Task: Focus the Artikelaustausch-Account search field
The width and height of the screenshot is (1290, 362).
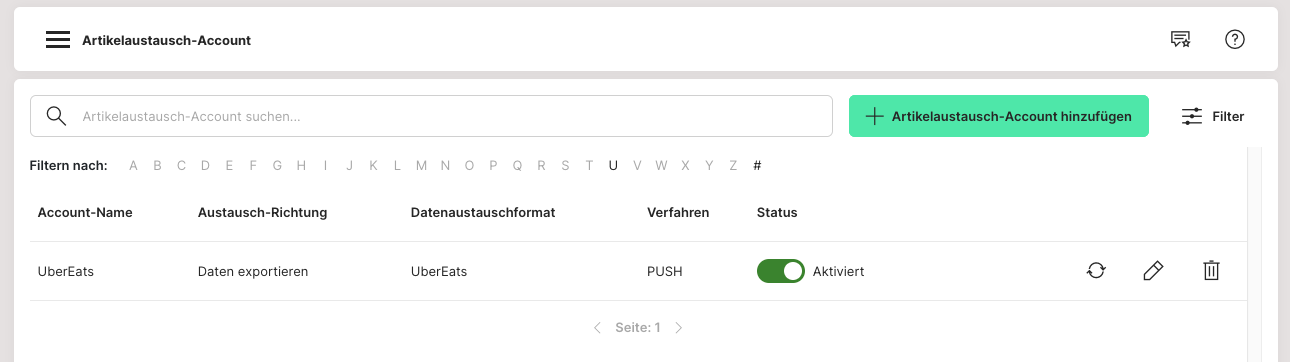Action: (431, 116)
